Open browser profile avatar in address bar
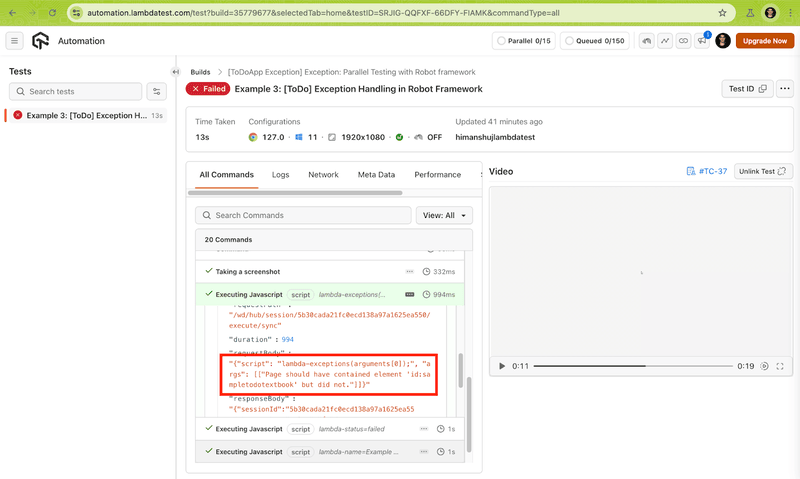This screenshot has width=800, height=479. click(770, 13)
